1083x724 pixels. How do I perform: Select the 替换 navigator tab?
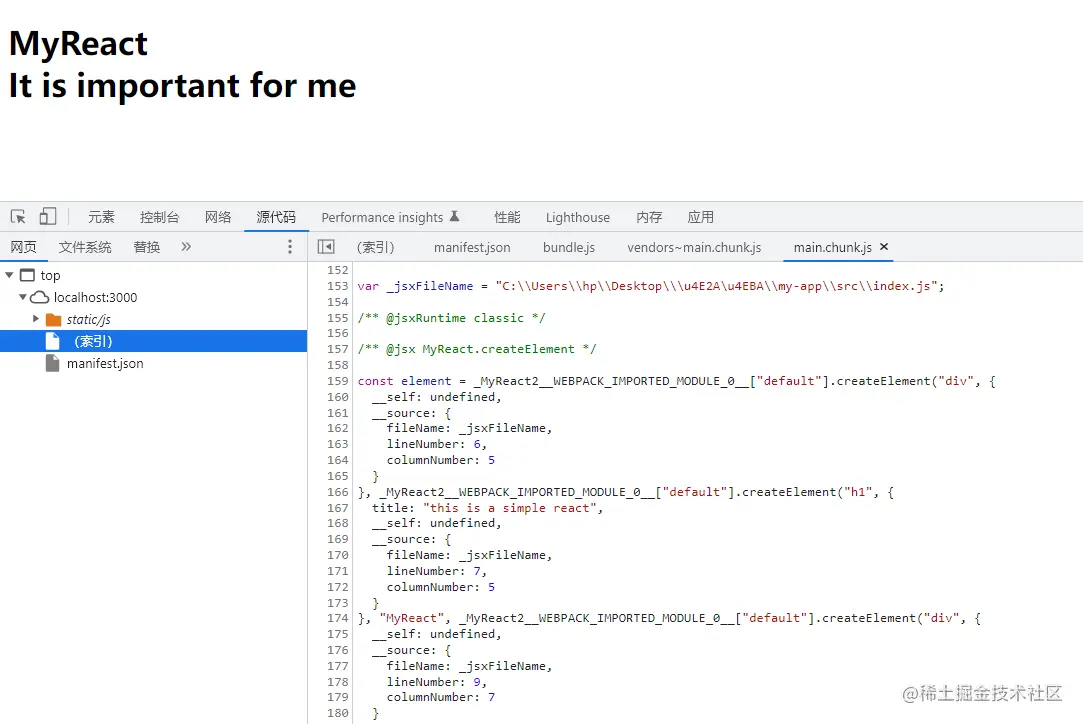146,247
